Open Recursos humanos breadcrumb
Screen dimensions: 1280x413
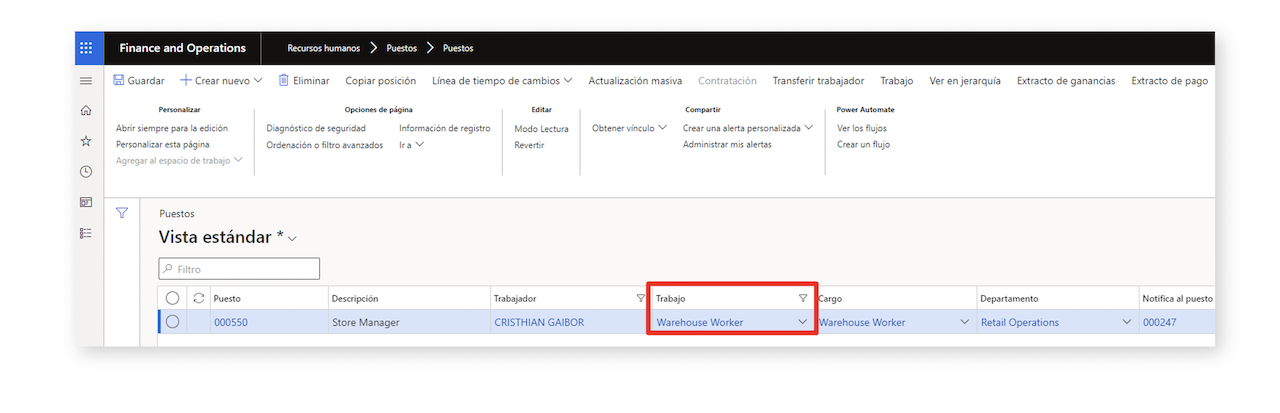tap(323, 48)
